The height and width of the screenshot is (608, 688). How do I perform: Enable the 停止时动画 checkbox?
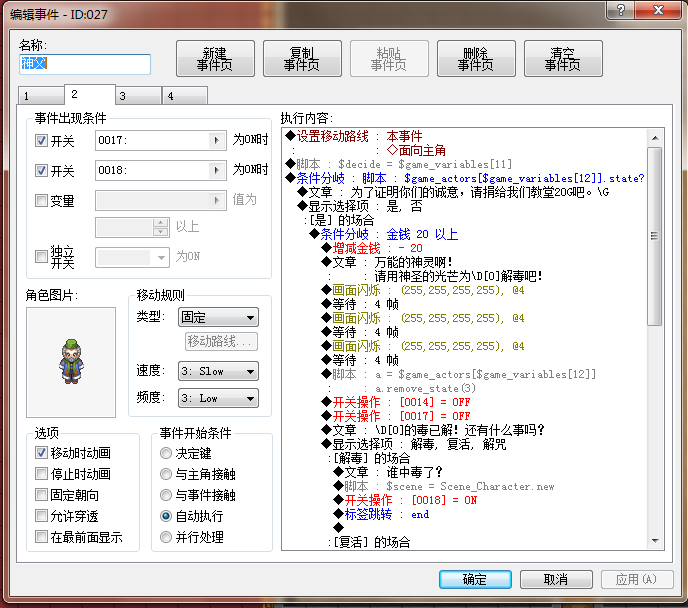[41, 474]
